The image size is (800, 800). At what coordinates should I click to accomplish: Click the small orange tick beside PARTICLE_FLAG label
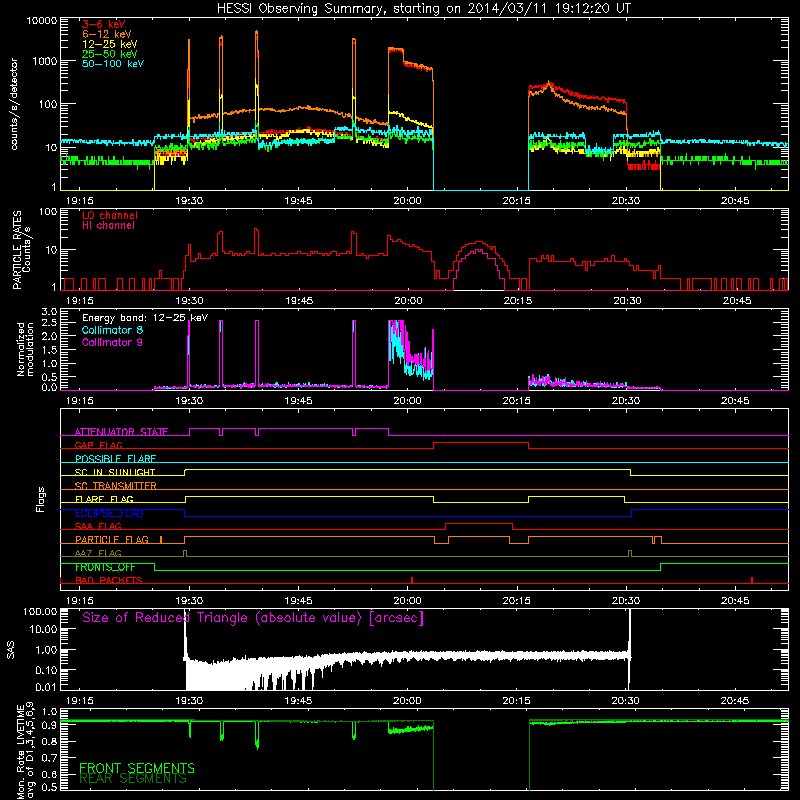[x=161, y=539]
